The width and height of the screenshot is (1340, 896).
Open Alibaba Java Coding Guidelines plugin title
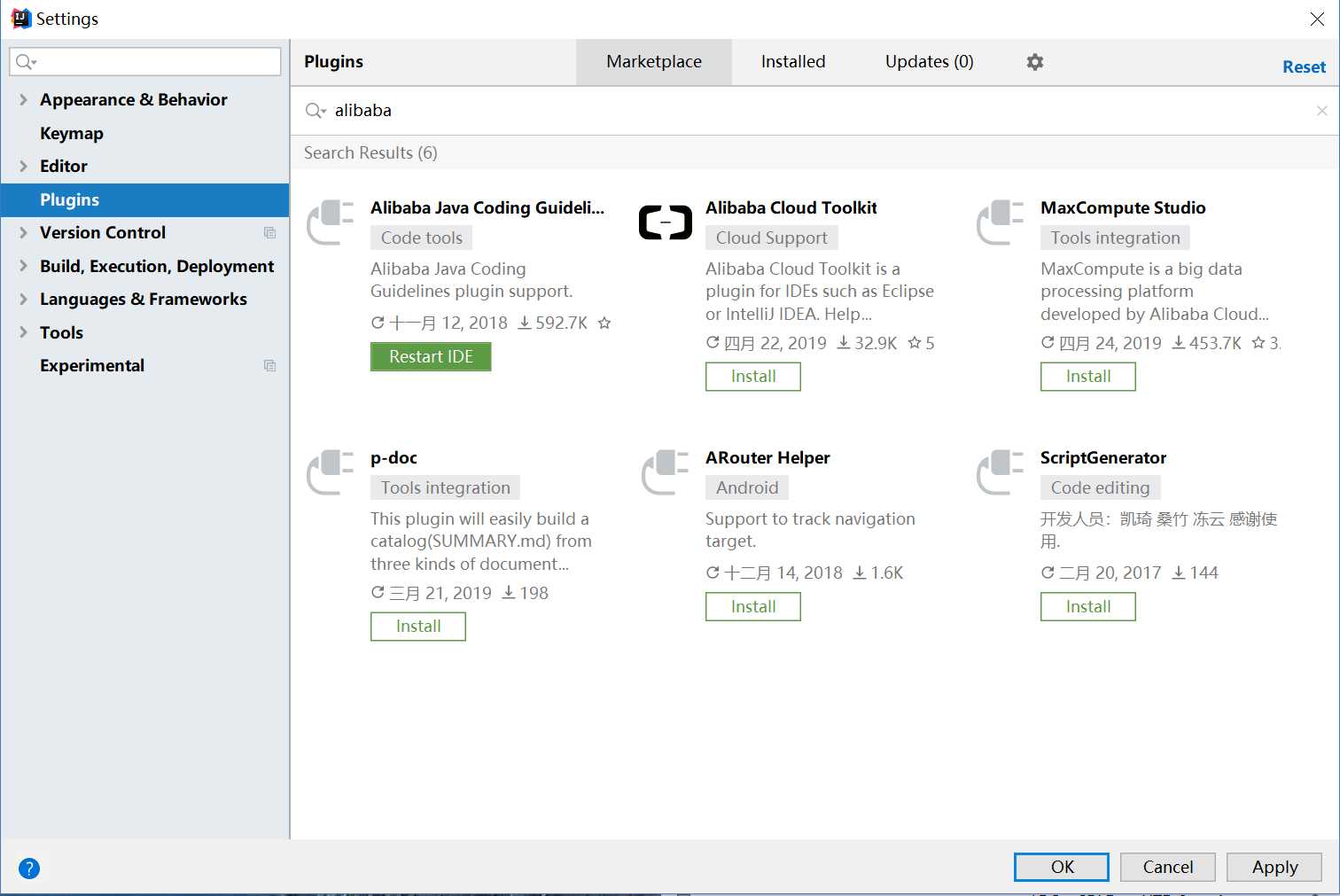click(x=487, y=208)
